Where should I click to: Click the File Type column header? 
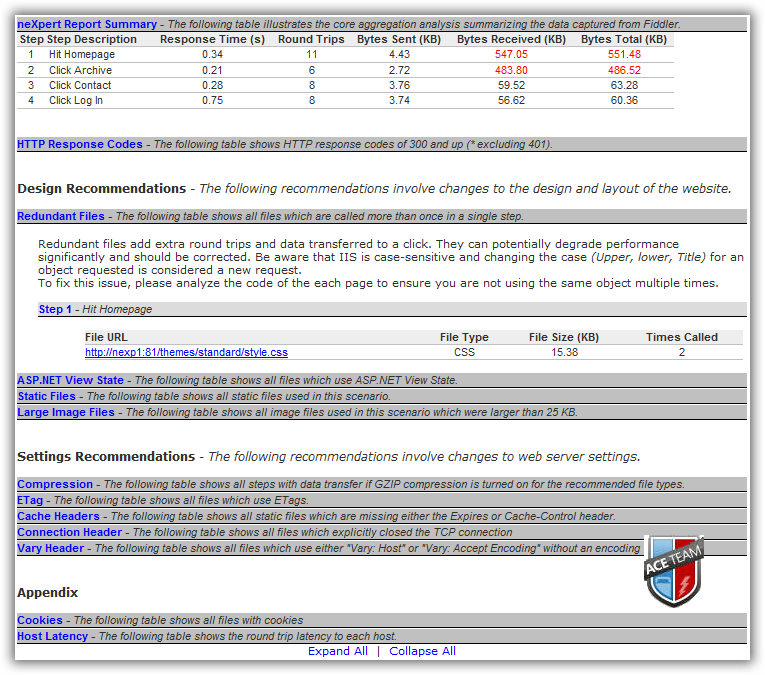point(464,338)
